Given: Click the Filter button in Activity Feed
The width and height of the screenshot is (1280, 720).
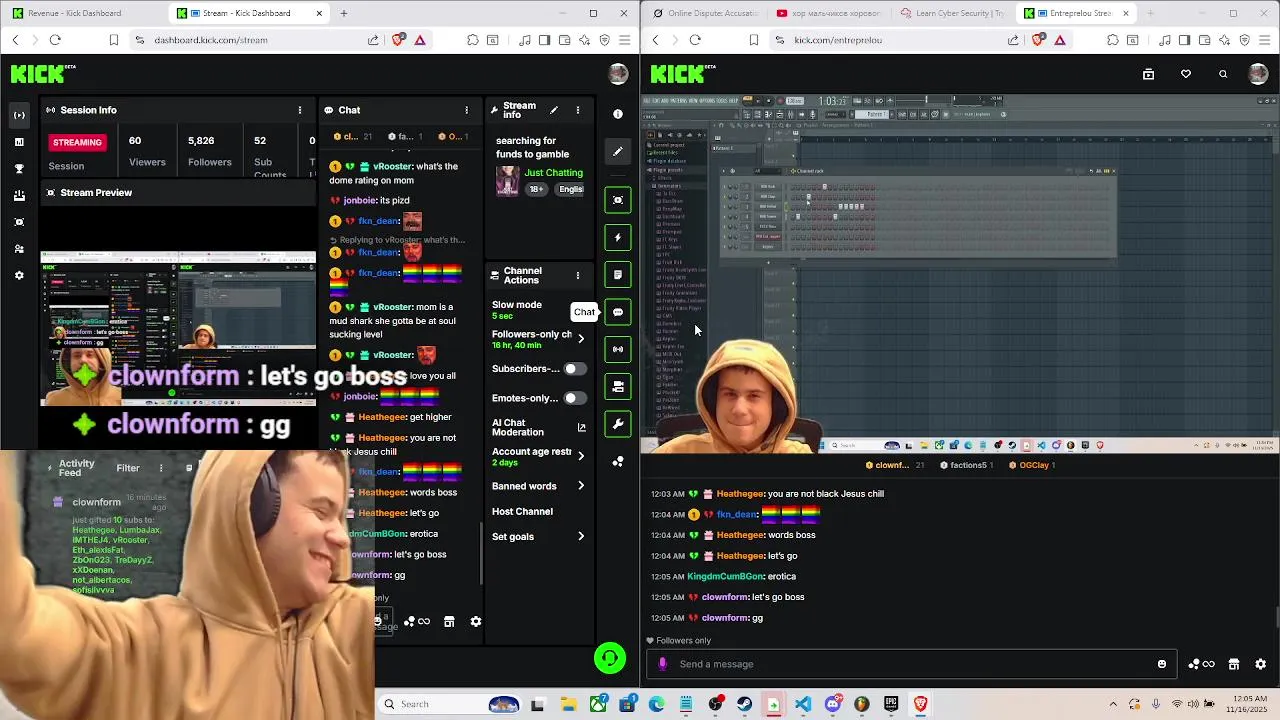Looking at the screenshot, I should click(x=128, y=468).
